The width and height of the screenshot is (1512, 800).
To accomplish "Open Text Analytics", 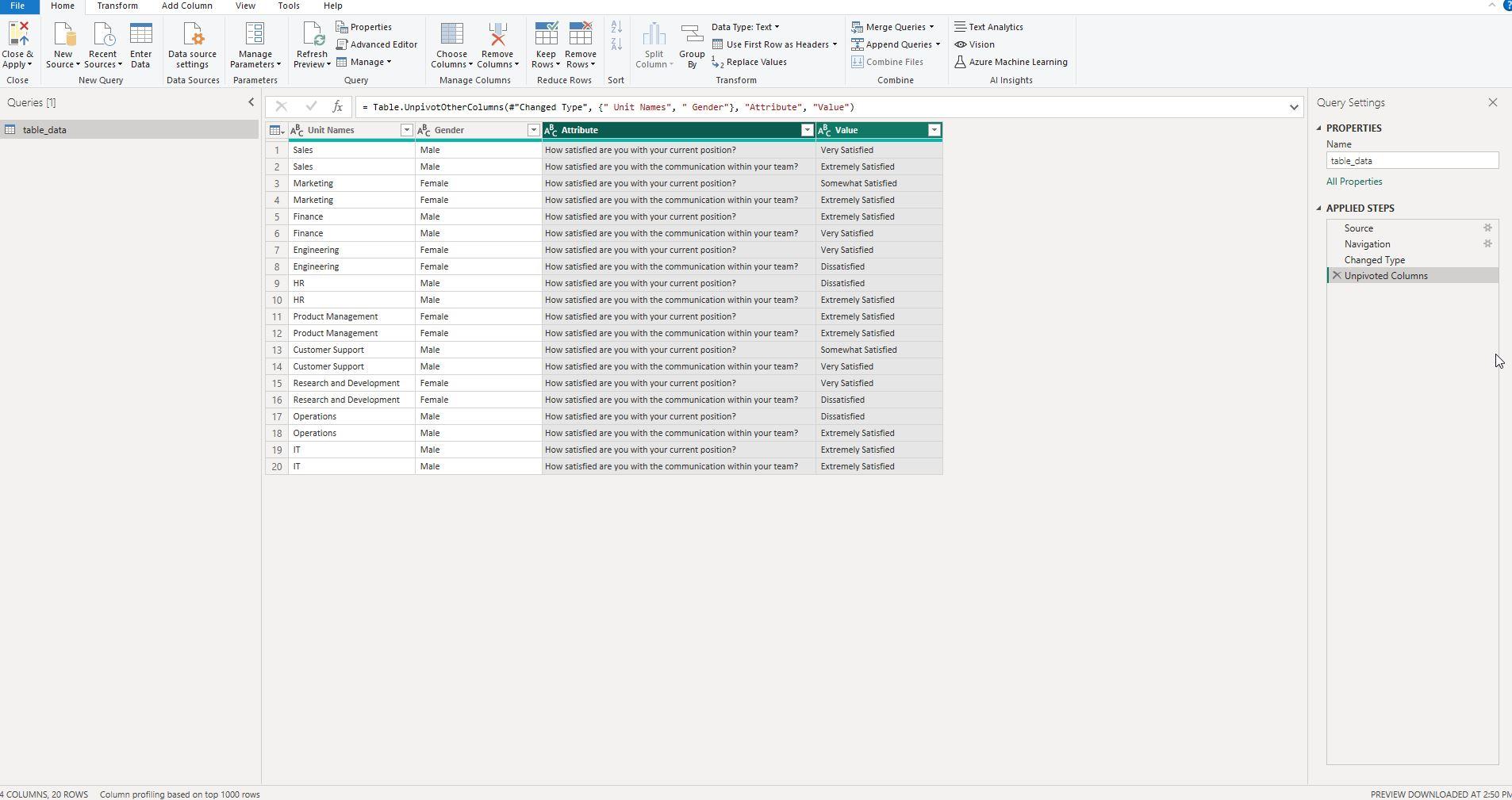I will 989,27.
